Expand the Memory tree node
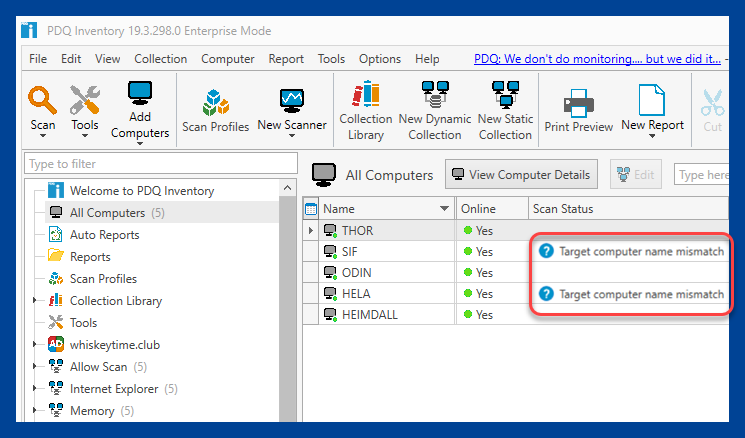Screen dimensions: 745x438 point(34,410)
